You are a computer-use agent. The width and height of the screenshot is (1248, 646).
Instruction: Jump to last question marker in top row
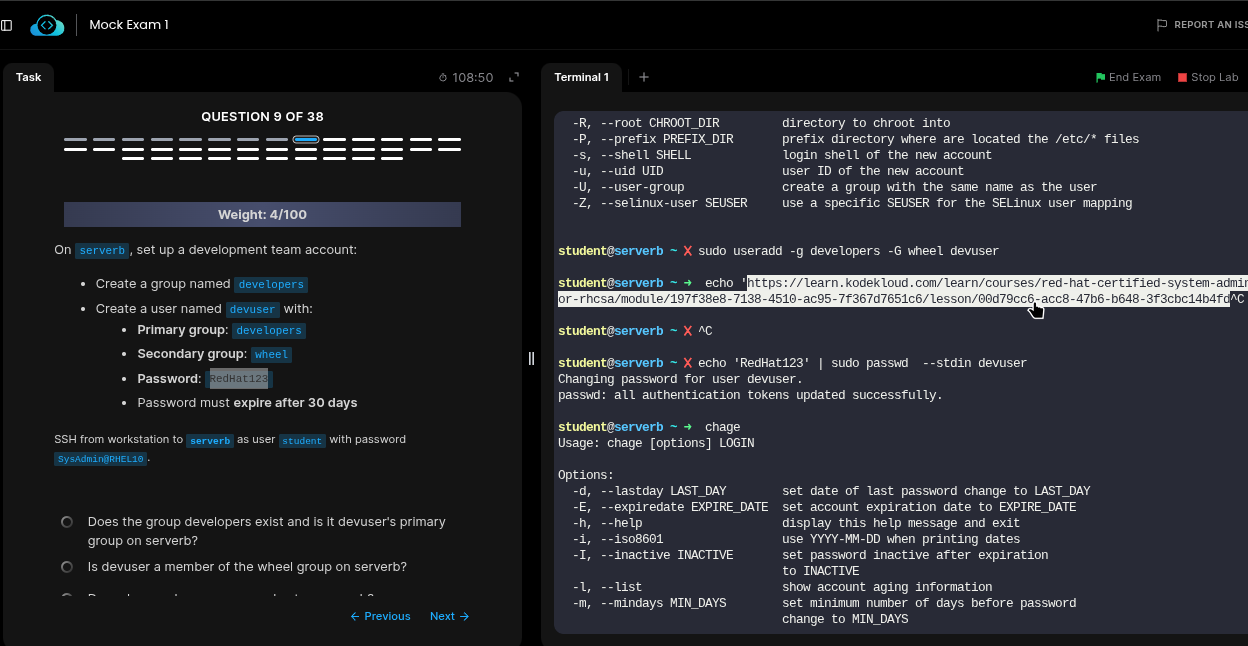coord(449,140)
